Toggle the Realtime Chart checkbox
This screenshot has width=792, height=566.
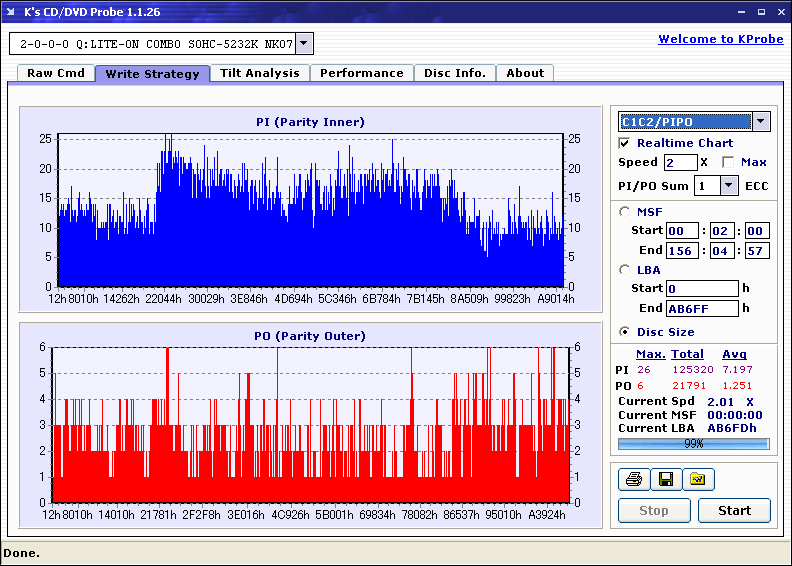tap(625, 143)
